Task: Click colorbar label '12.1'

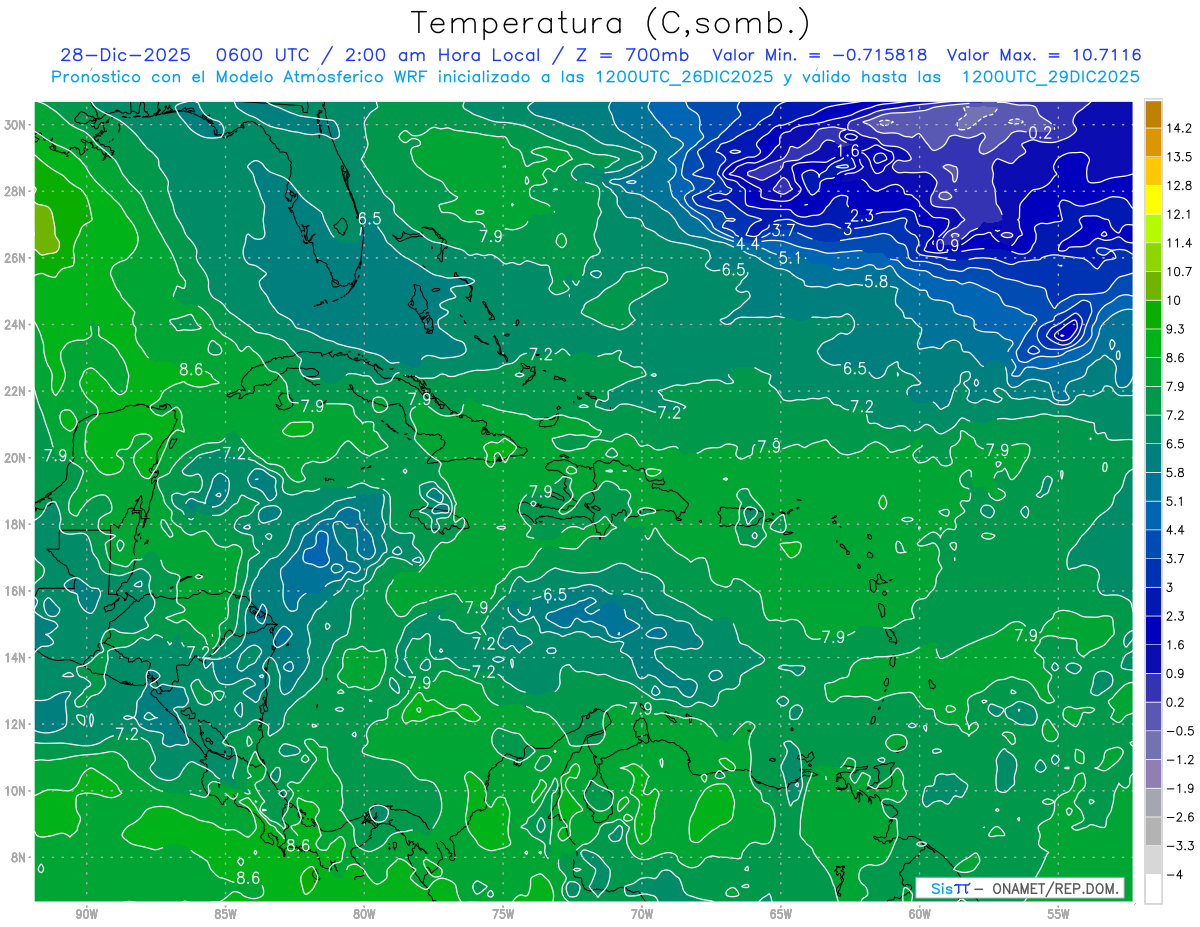Action: pyautogui.click(x=1179, y=215)
